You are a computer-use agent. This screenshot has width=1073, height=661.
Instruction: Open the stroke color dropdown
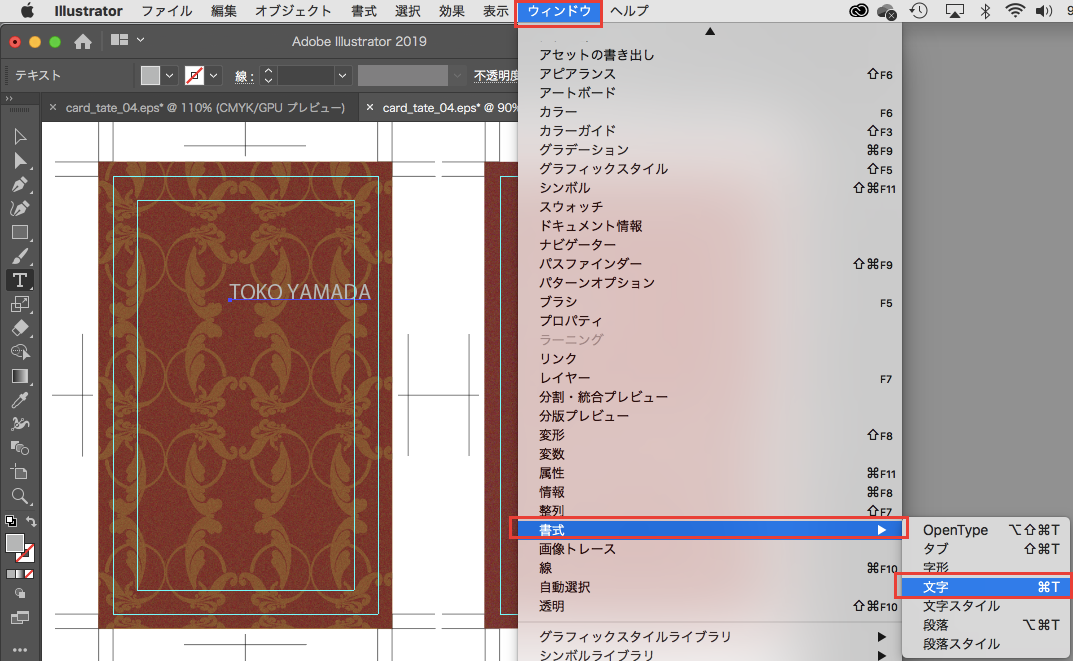(215, 75)
